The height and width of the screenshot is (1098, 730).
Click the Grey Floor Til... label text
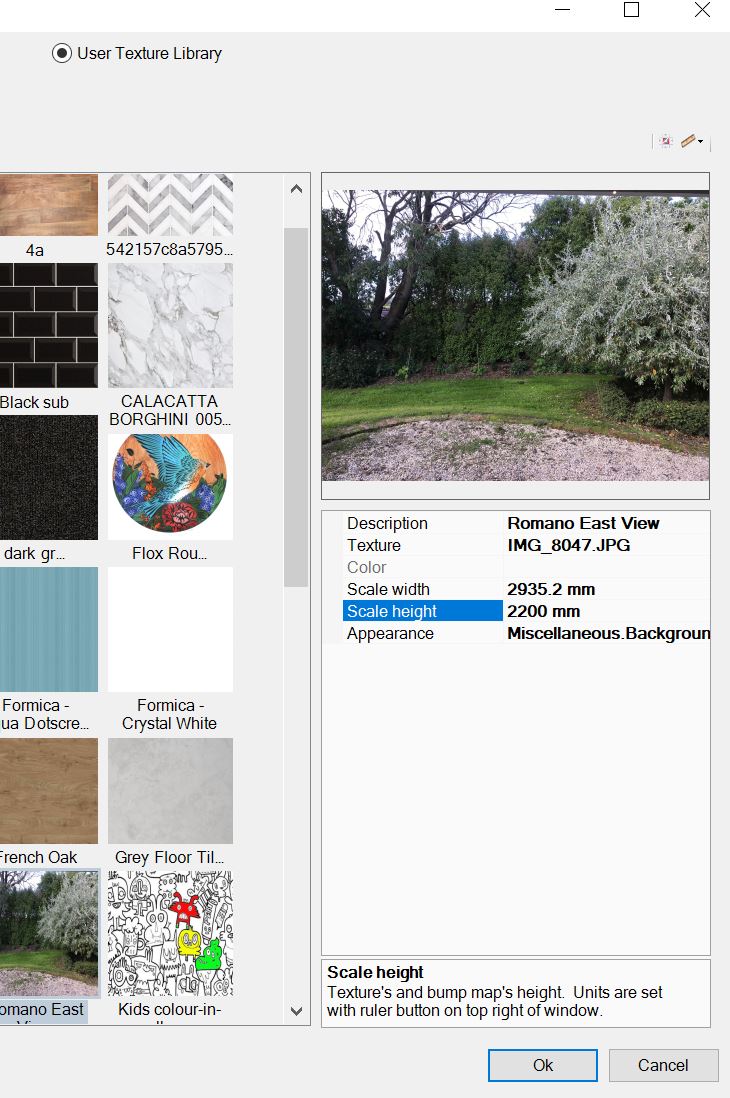pos(170,857)
